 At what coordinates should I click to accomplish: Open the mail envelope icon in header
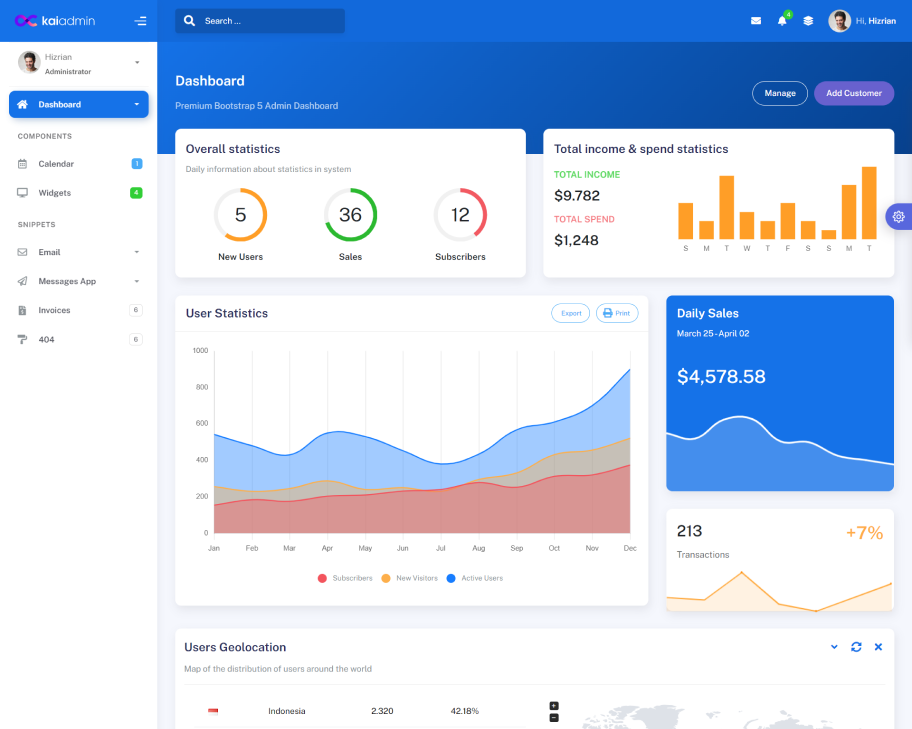point(756,21)
